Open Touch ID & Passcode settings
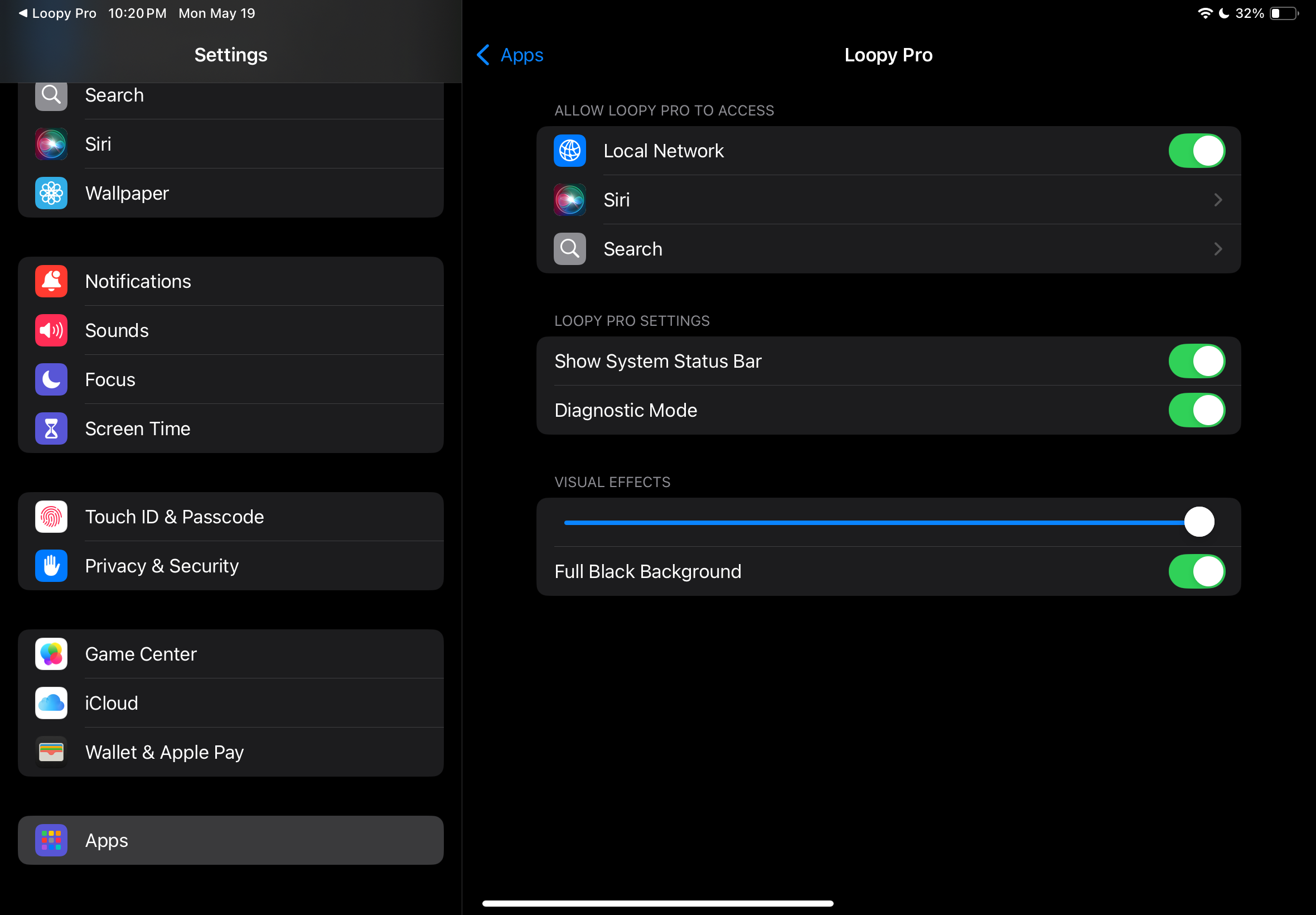 click(x=231, y=517)
